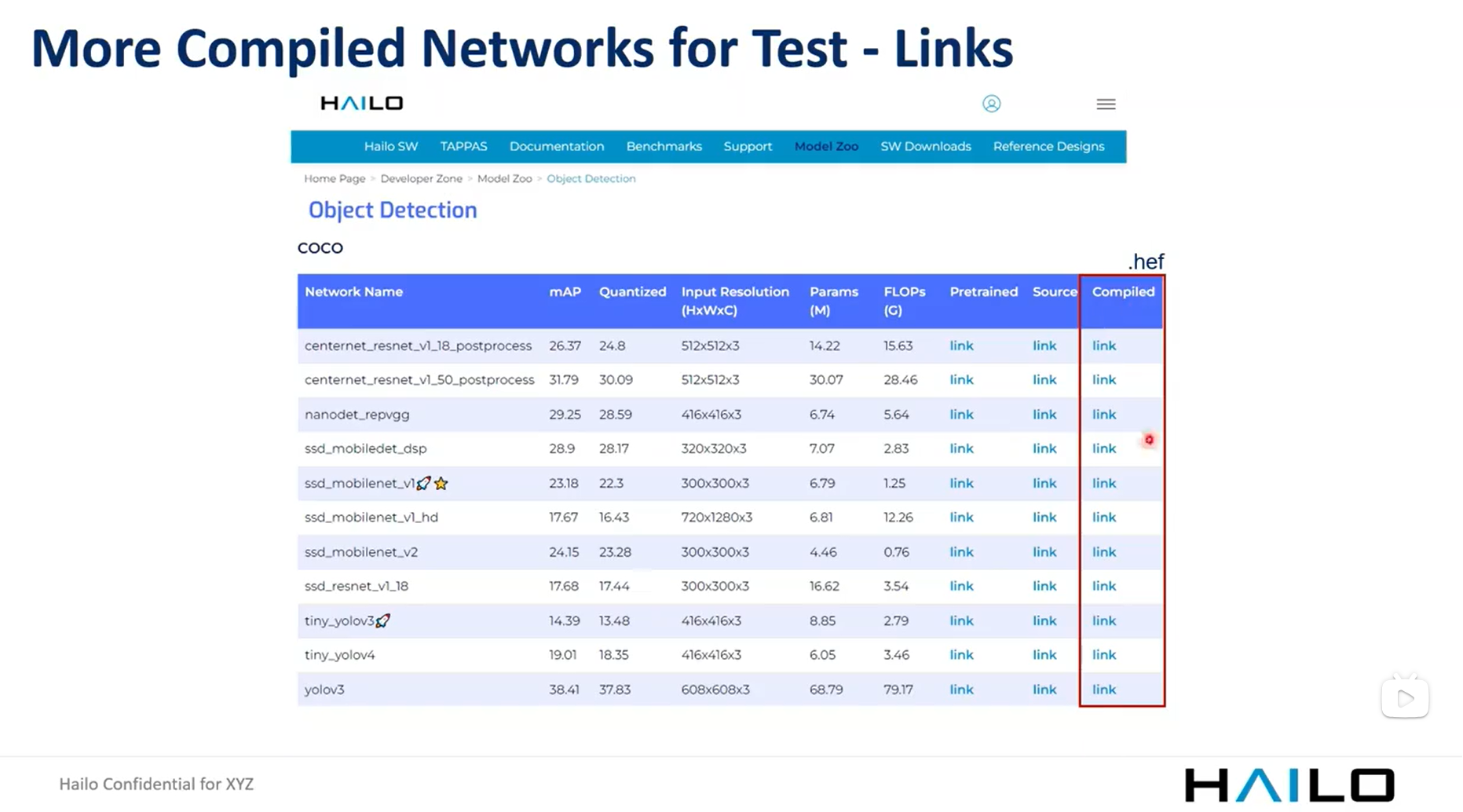Open Compiled link for ssd_mobilenet_v2

click(x=1103, y=551)
